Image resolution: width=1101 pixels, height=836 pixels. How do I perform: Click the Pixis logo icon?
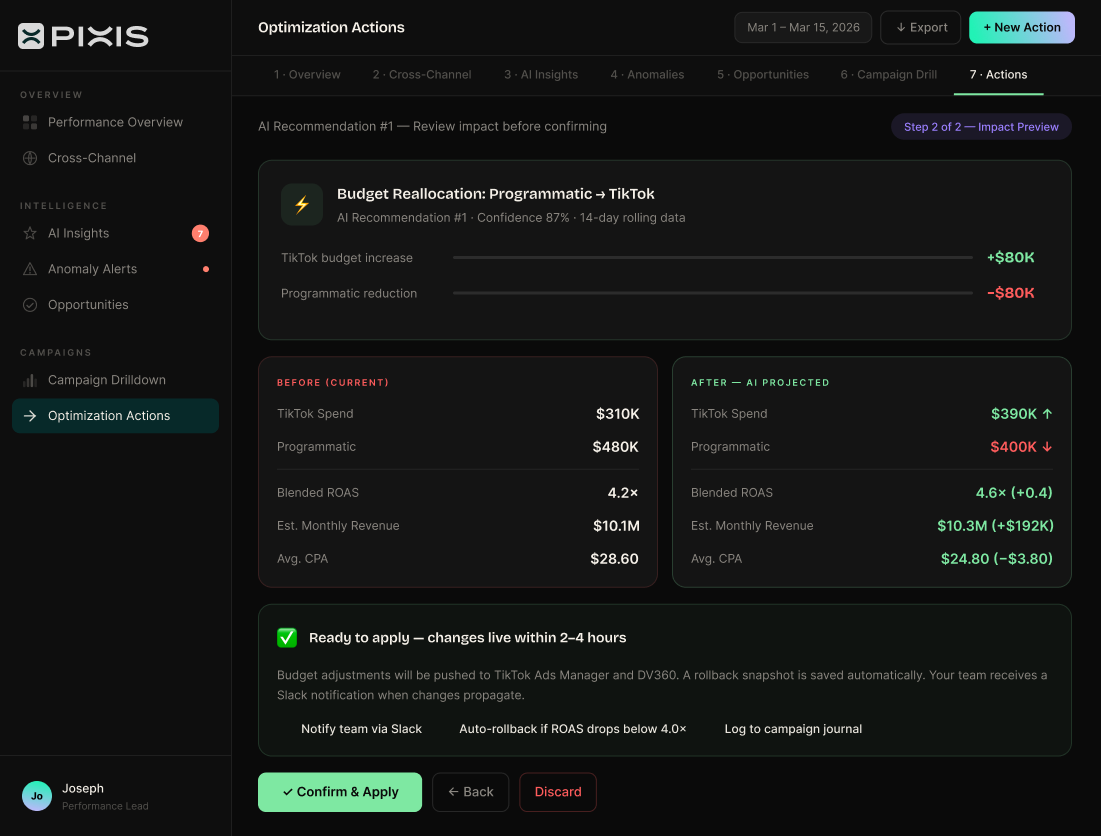click(31, 36)
